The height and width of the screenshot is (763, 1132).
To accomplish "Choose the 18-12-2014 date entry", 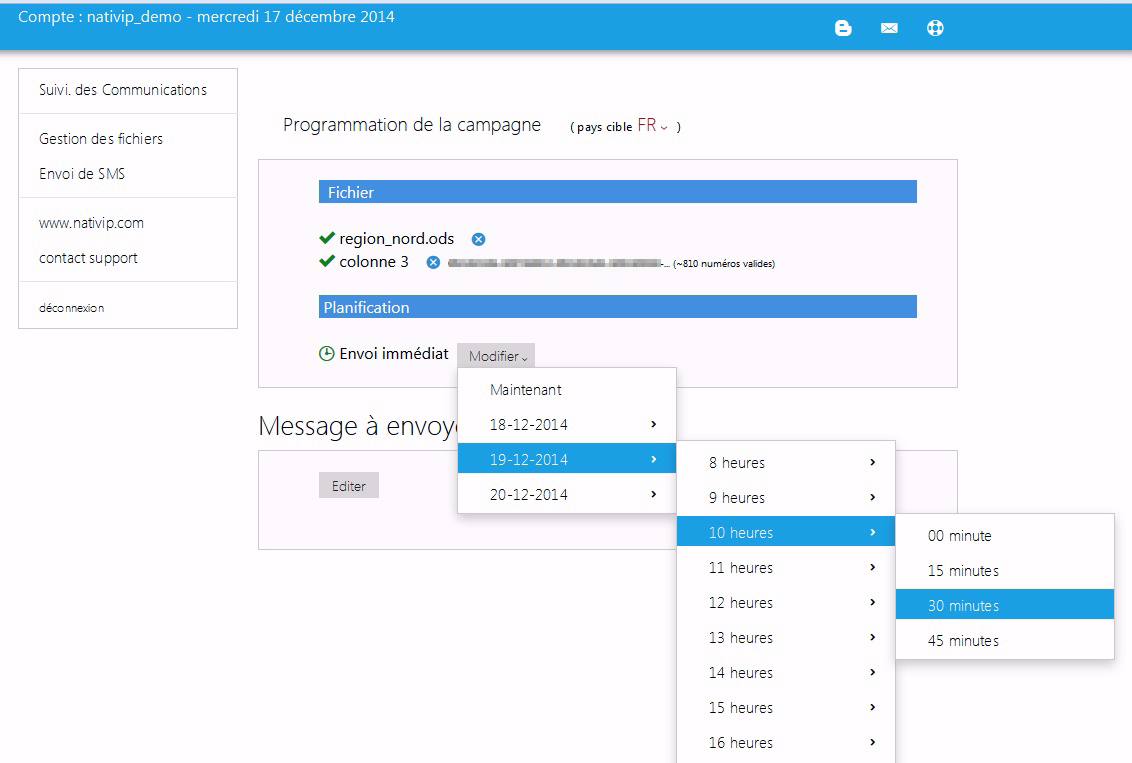I will pos(567,424).
